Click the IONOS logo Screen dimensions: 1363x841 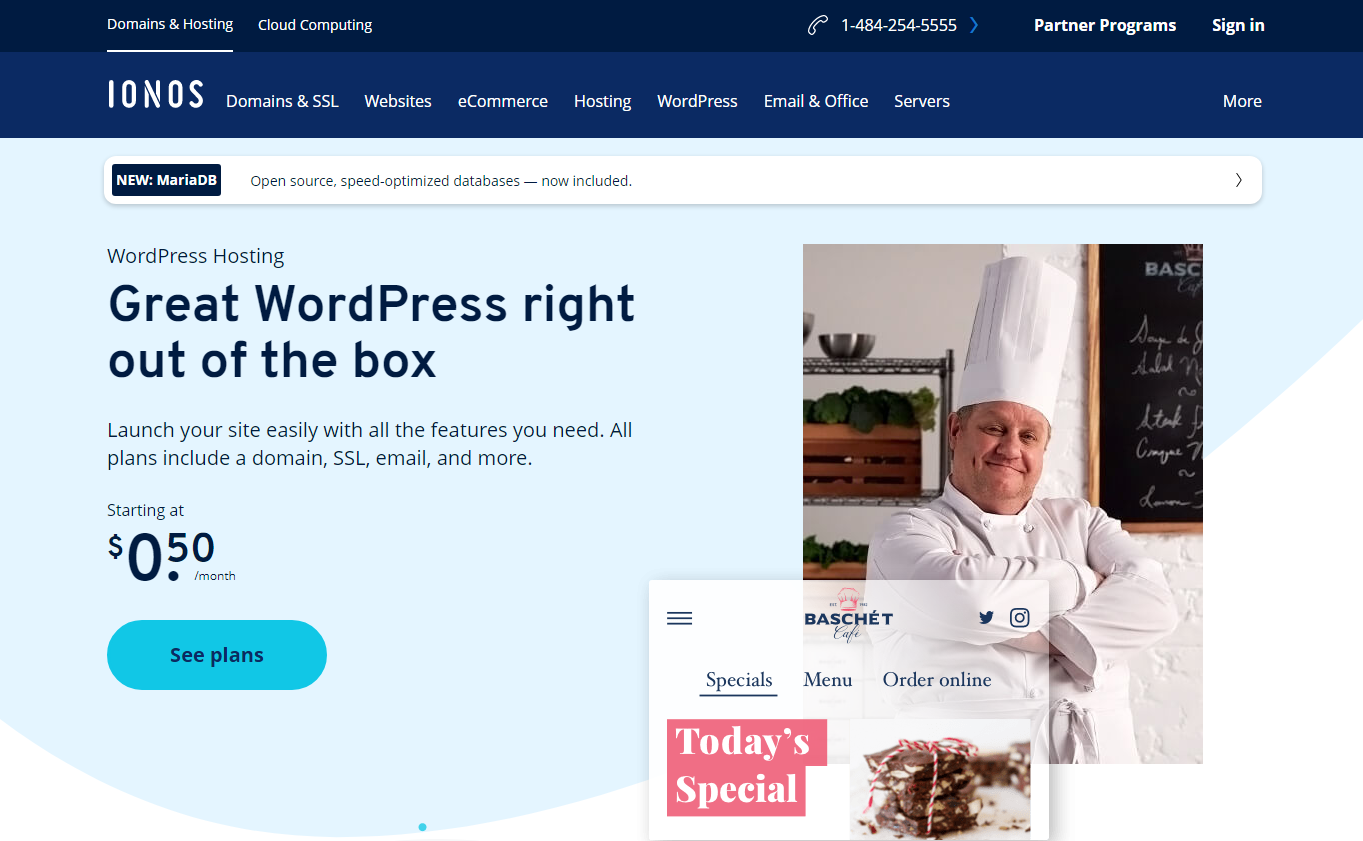pyautogui.click(x=155, y=94)
